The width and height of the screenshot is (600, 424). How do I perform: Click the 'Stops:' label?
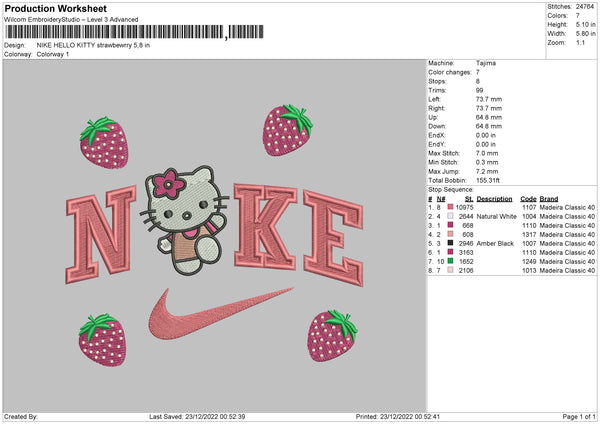(x=437, y=81)
